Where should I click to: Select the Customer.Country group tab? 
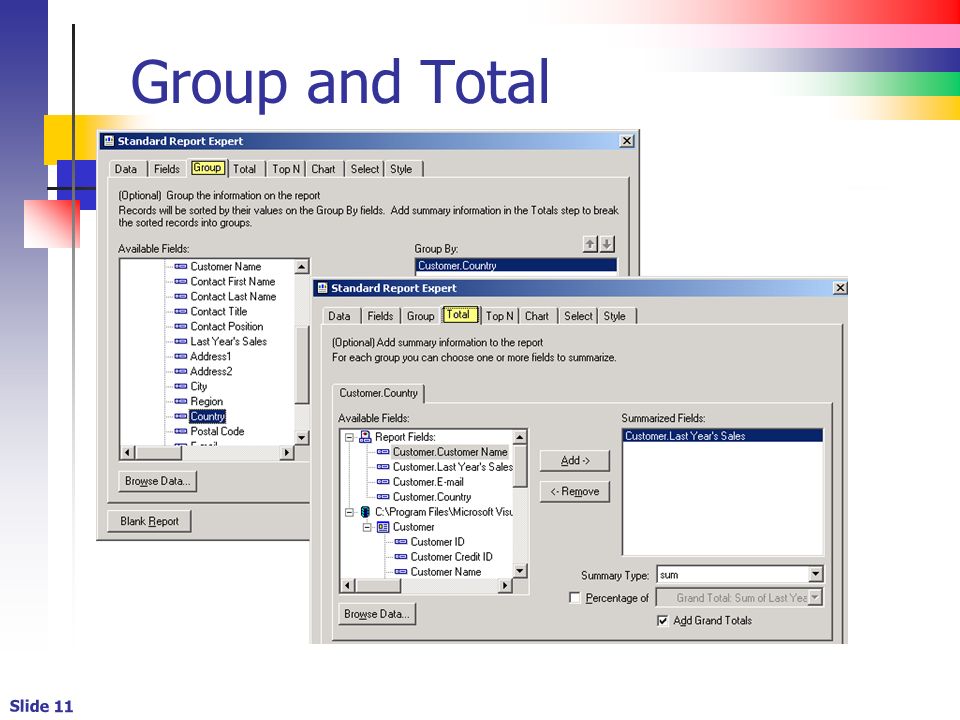click(x=378, y=393)
